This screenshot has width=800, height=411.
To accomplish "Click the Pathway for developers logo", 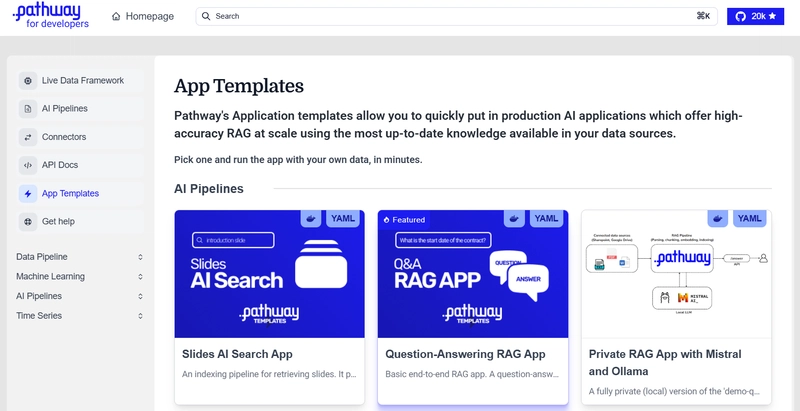I will pos(51,16).
